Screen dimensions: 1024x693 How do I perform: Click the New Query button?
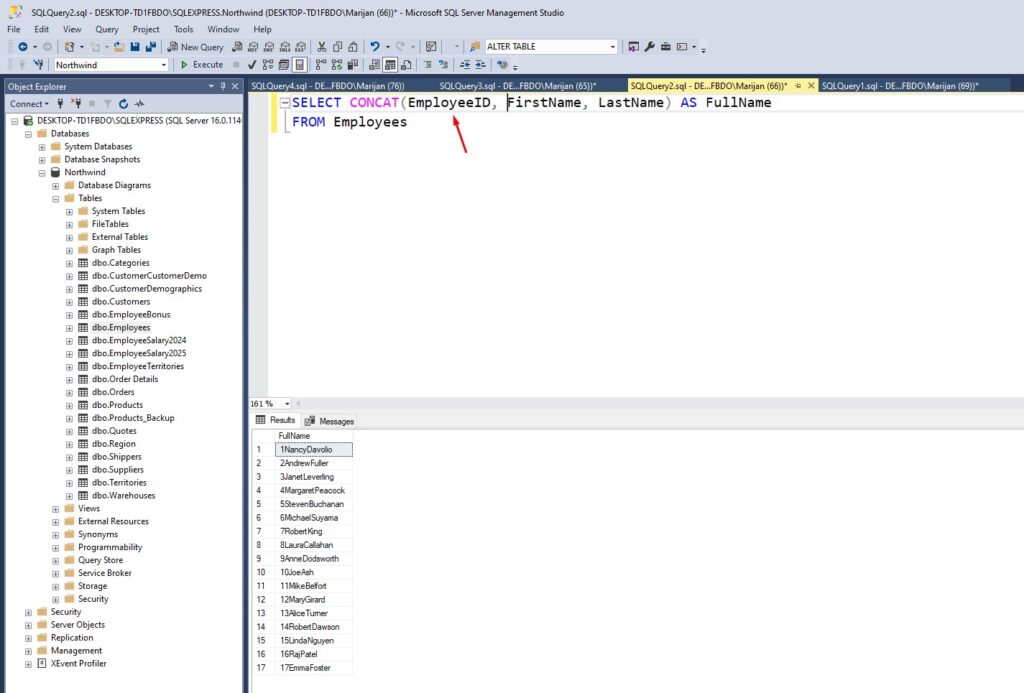(195, 47)
